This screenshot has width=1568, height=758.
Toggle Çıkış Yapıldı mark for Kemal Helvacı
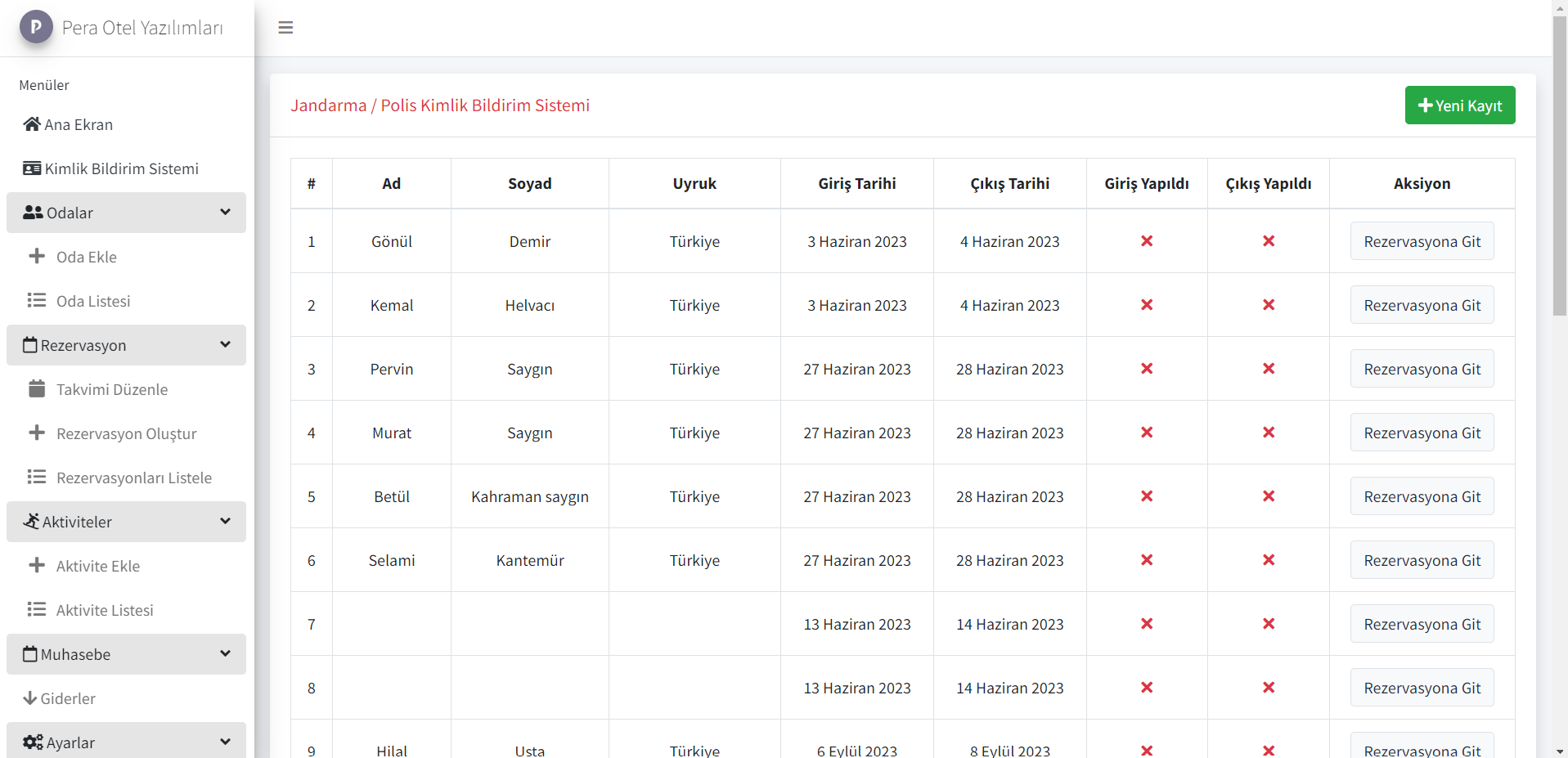click(x=1268, y=305)
